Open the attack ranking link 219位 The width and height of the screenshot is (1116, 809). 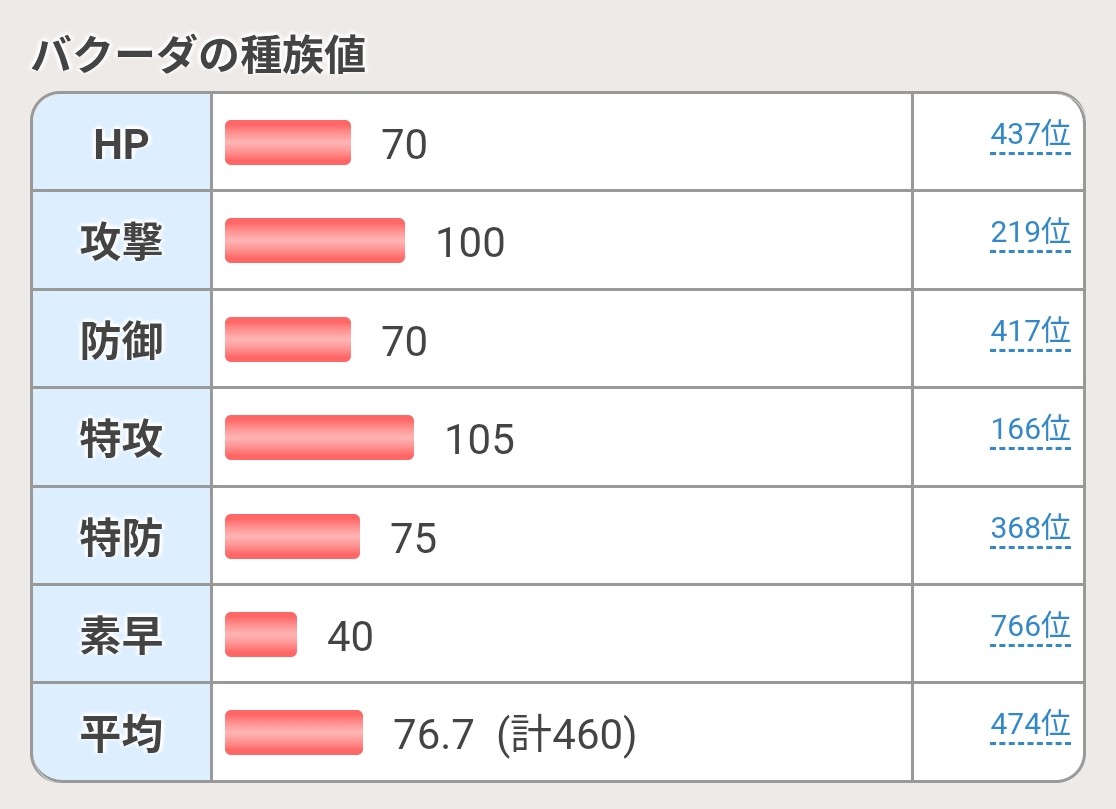[x=1030, y=233]
